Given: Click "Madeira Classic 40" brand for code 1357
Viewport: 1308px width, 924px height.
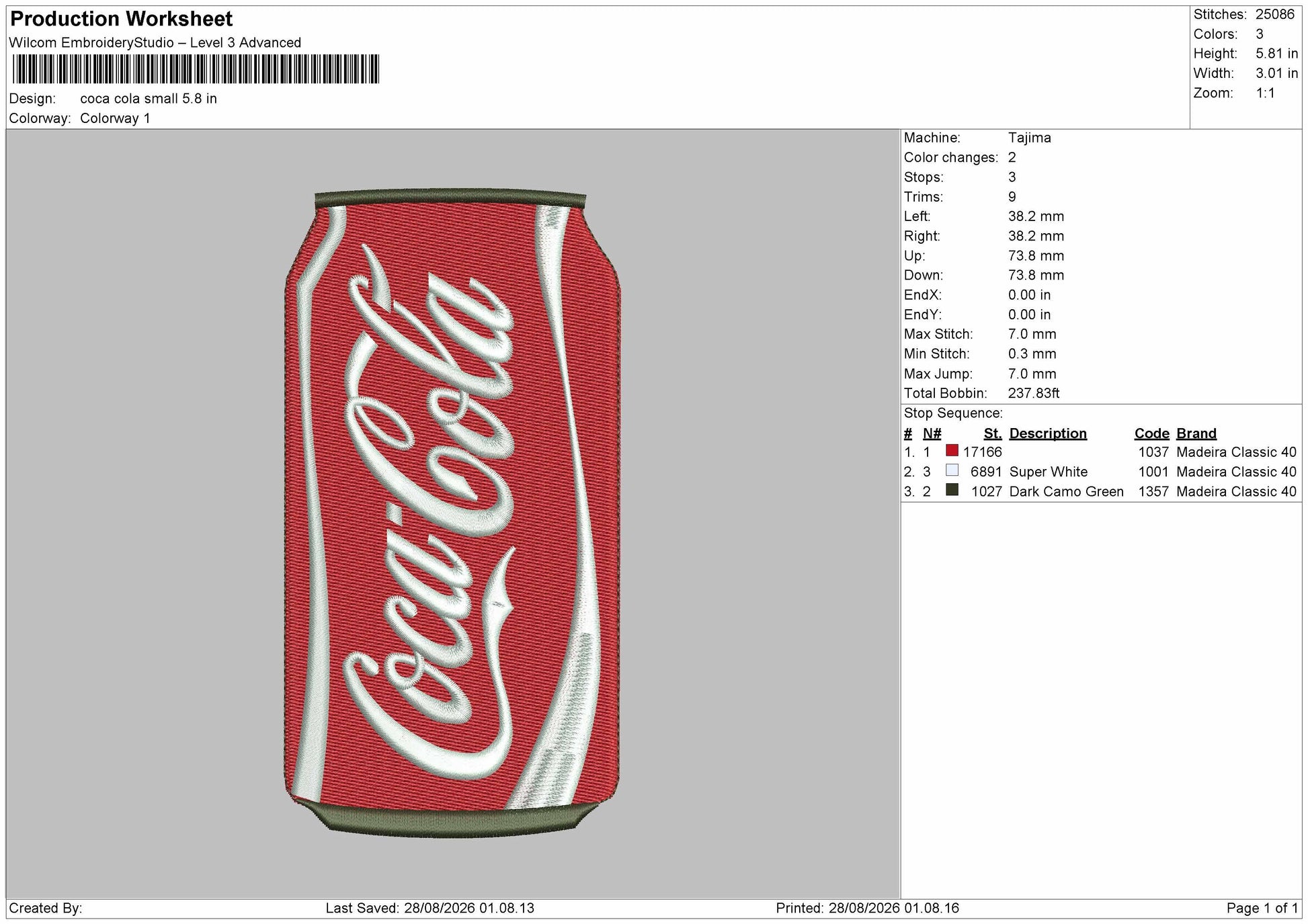Looking at the screenshot, I should pos(1236,492).
